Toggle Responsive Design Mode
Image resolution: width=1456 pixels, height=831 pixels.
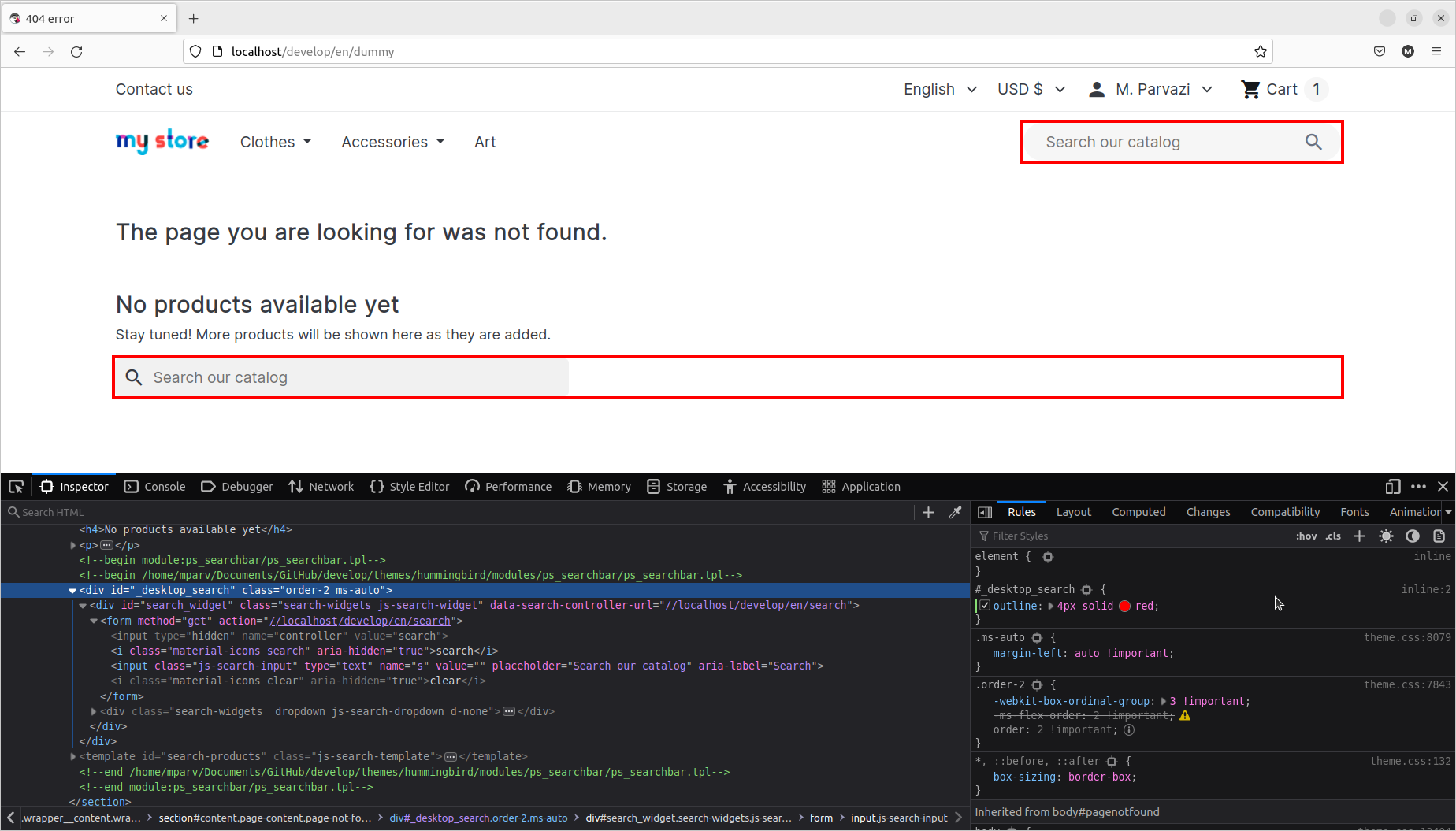tap(1392, 486)
